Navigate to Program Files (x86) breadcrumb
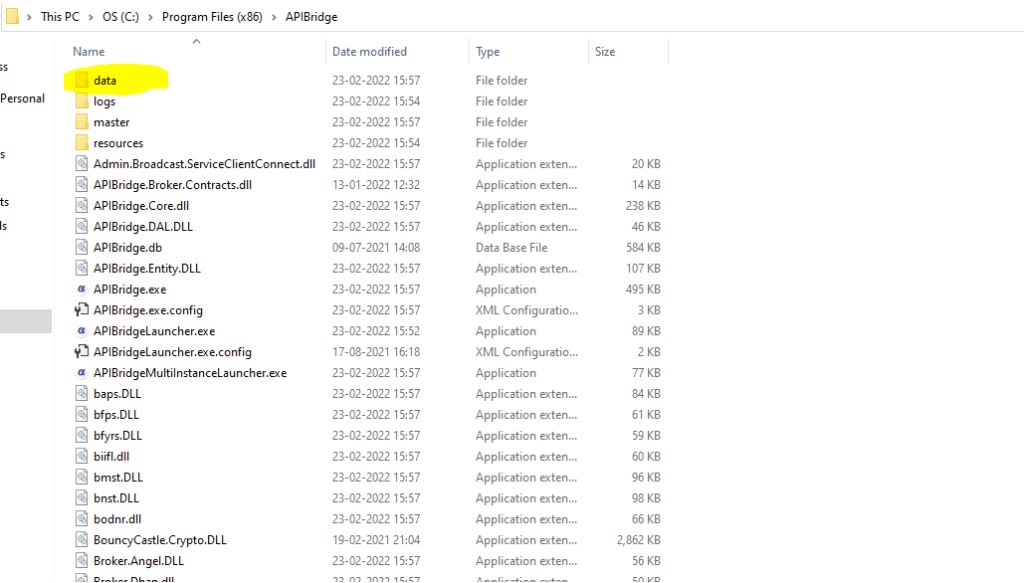Viewport: 1027px width, 583px height. tap(212, 17)
